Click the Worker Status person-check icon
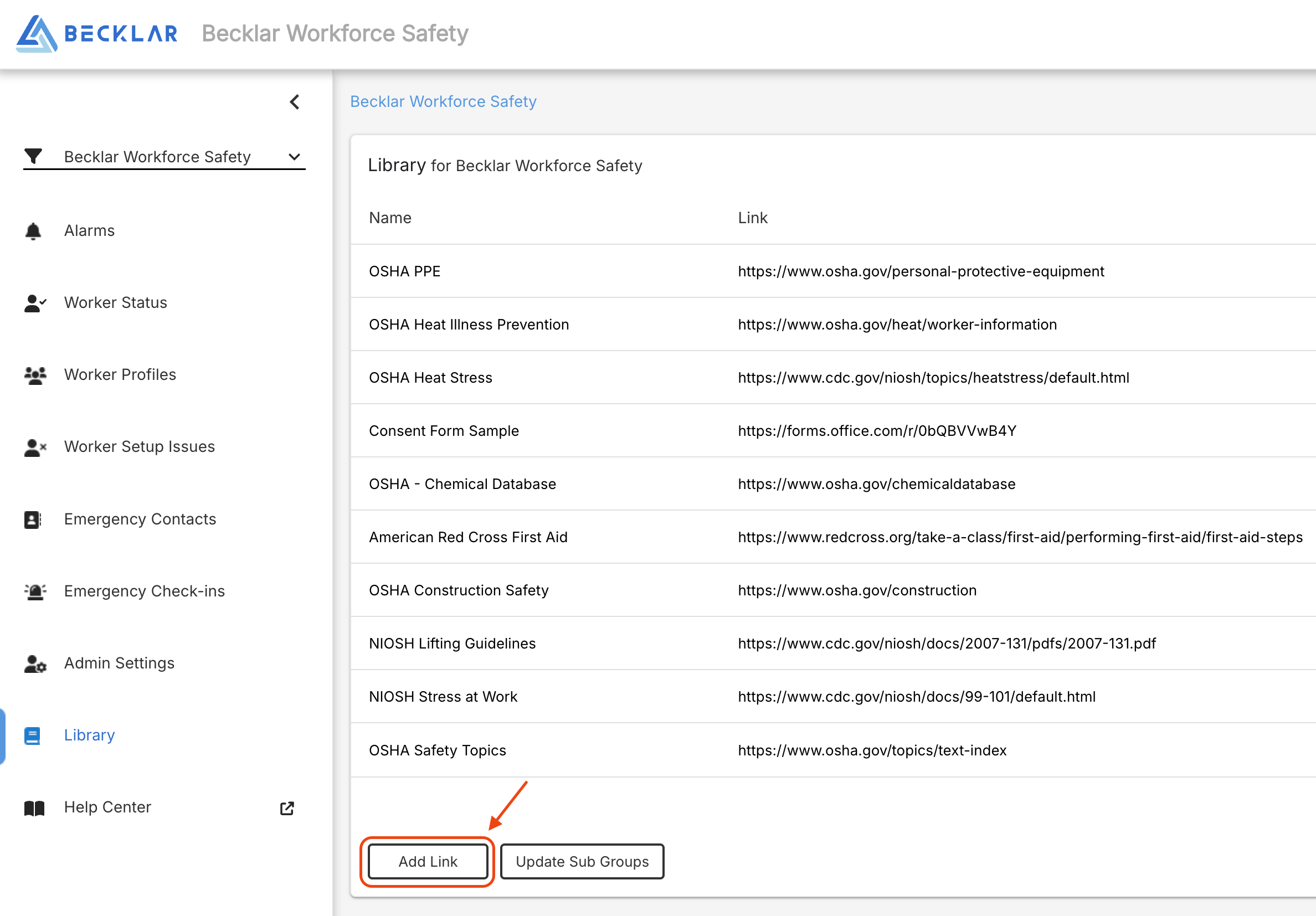Viewport: 1316px width, 916px height. coord(34,303)
